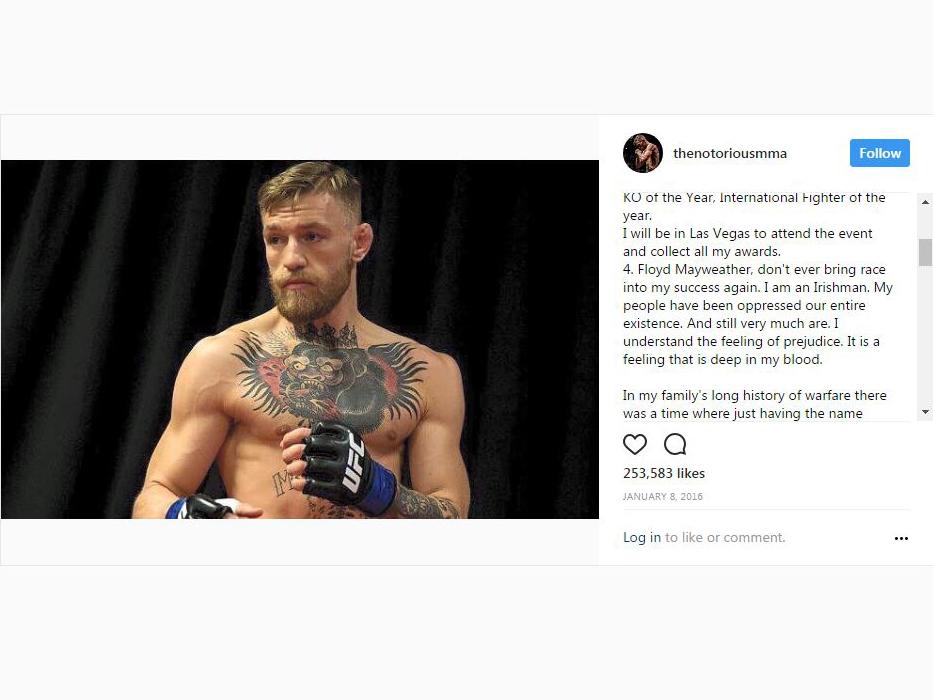The height and width of the screenshot is (700, 933).
Task: Click the 'to like or comment' text
Action: (x=725, y=538)
